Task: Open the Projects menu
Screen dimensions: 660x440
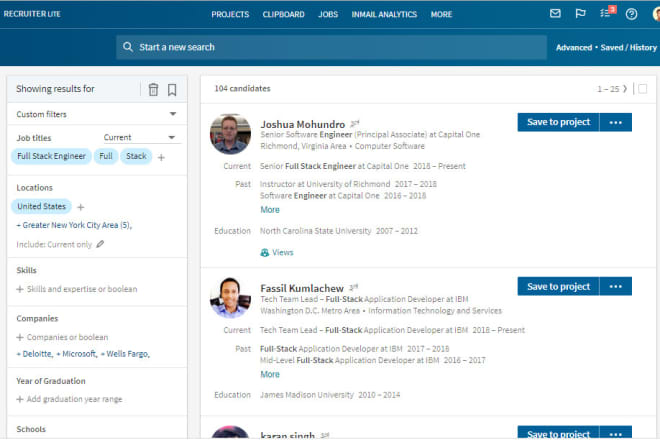Action: tap(230, 14)
